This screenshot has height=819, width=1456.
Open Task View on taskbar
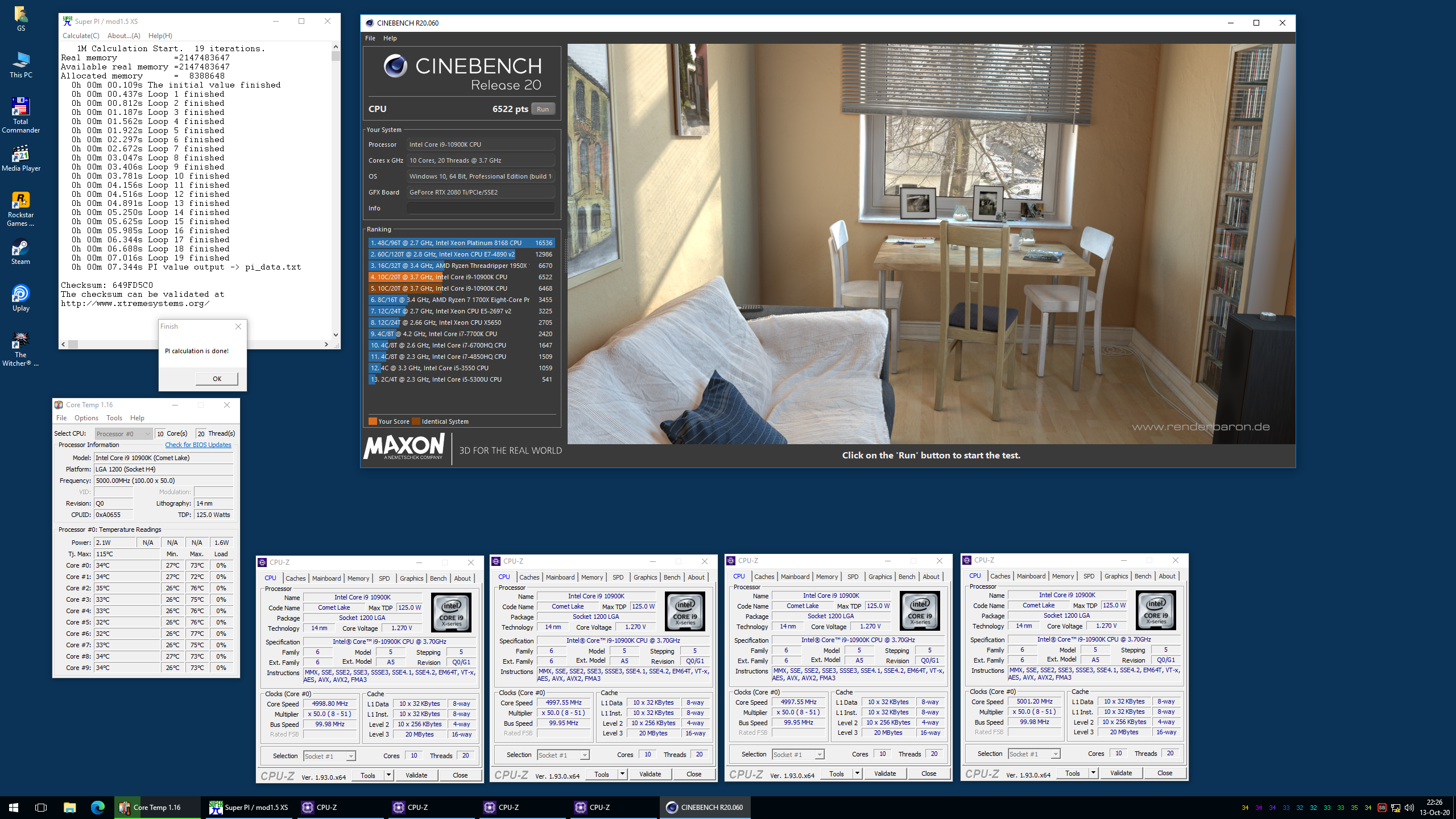[x=41, y=808]
